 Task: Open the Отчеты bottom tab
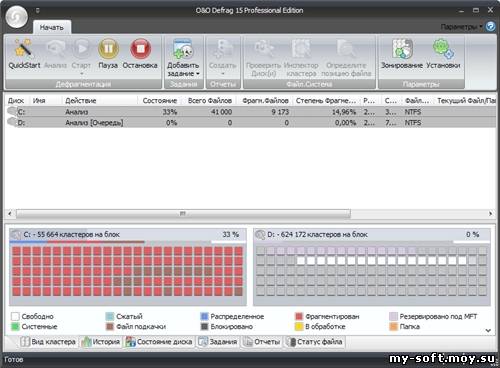click(x=262, y=342)
